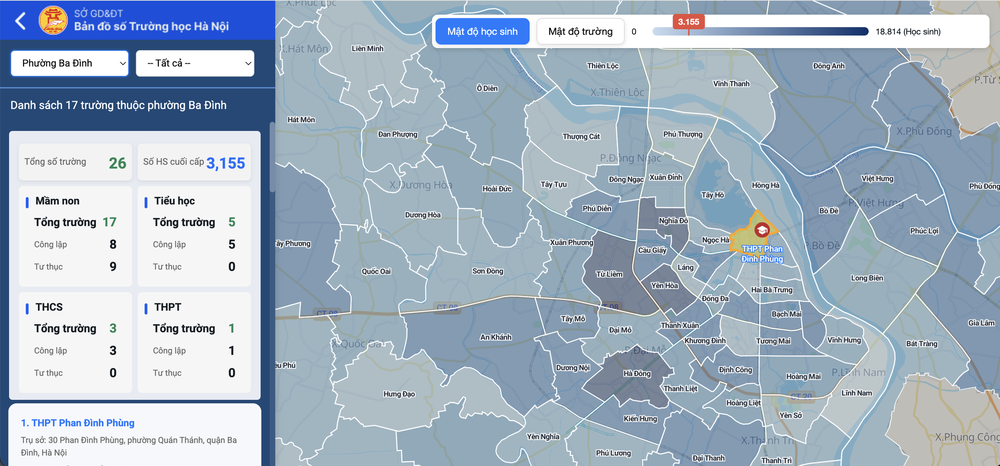Image resolution: width=1000 pixels, height=466 pixels.
Task: Click the Đại Mỗ ward label
Action: click(620, 330)
